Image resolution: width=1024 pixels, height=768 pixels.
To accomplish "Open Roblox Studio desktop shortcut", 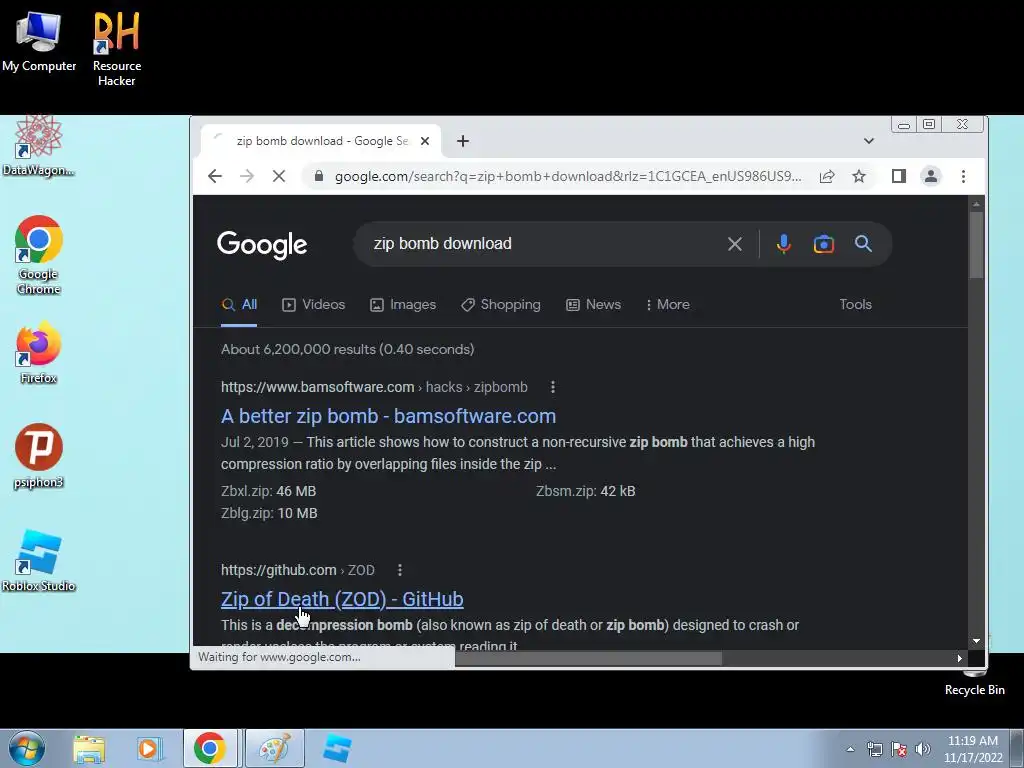I will point(39,561).
